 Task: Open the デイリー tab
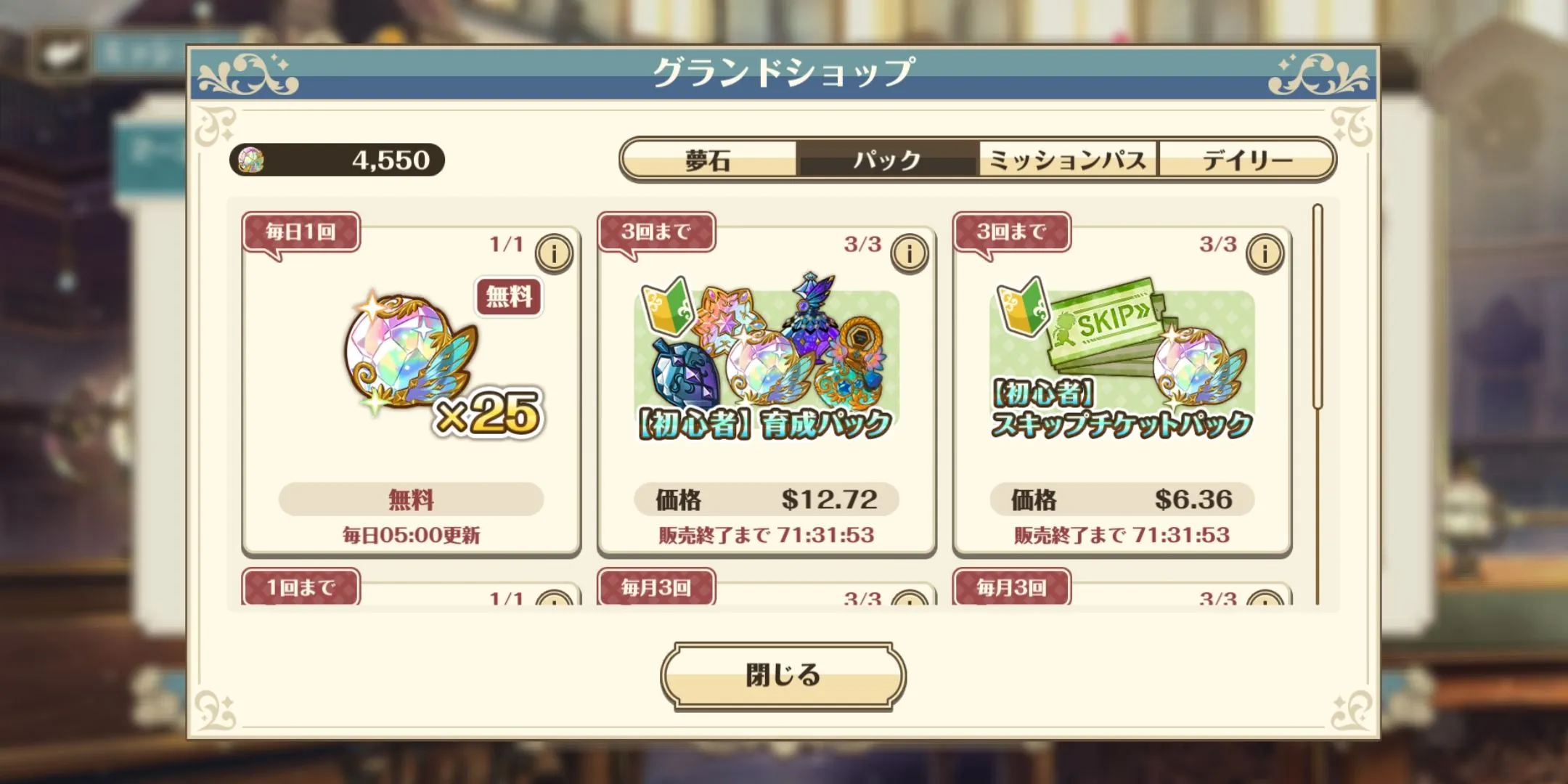pos(1246,160)
